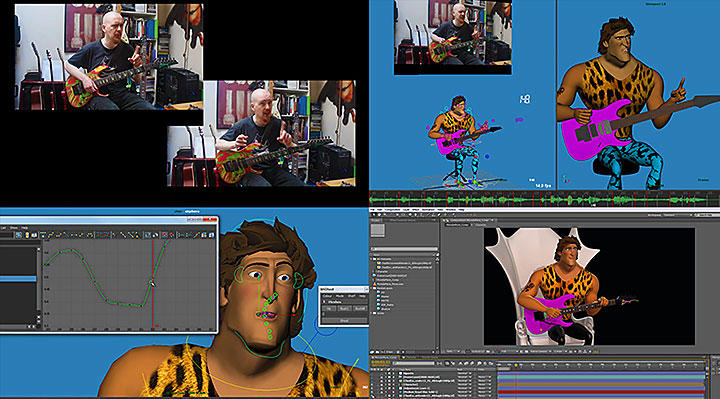Image resolution: width=720 pixels, height=399 pixels.
Task: Open the Composition menu in After Effects
Action: pyautogui.click(x=392, y=210)
